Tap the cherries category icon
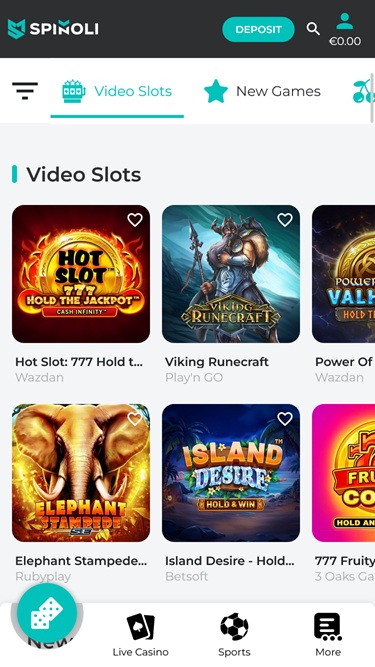Viewport: 375px width, 667px height. (x=364, y=91)
